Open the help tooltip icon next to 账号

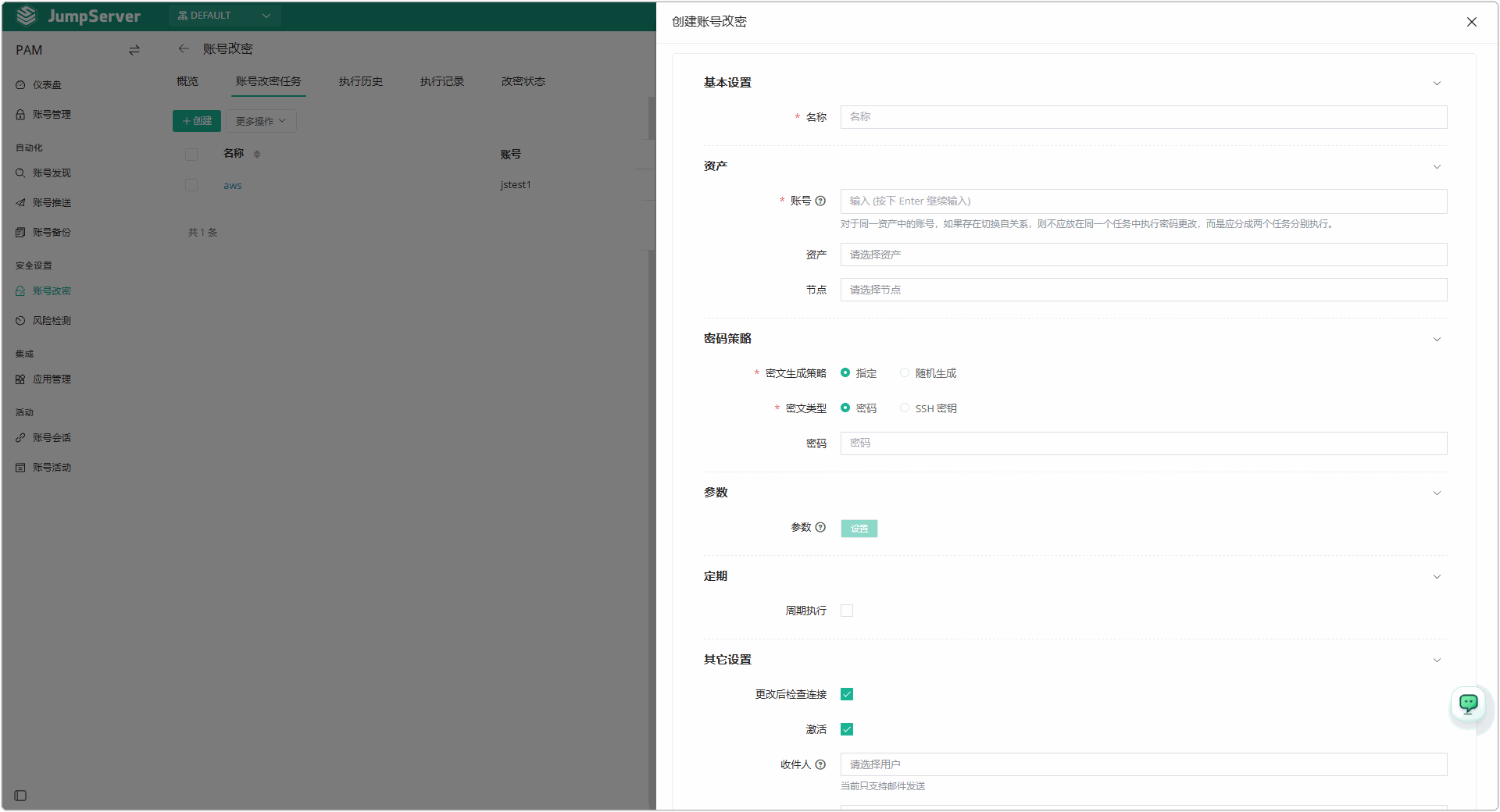pyautogui.click(x=820, y=201)
